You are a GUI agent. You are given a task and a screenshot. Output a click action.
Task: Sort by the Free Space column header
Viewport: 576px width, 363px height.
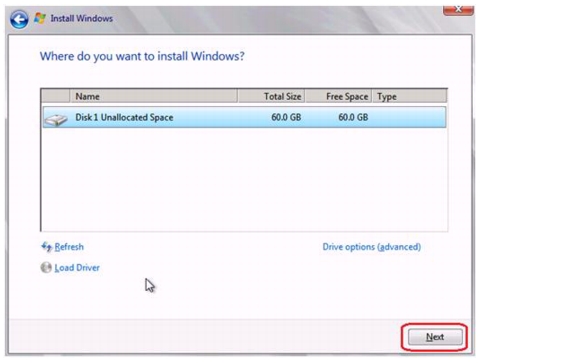(338, 96)
